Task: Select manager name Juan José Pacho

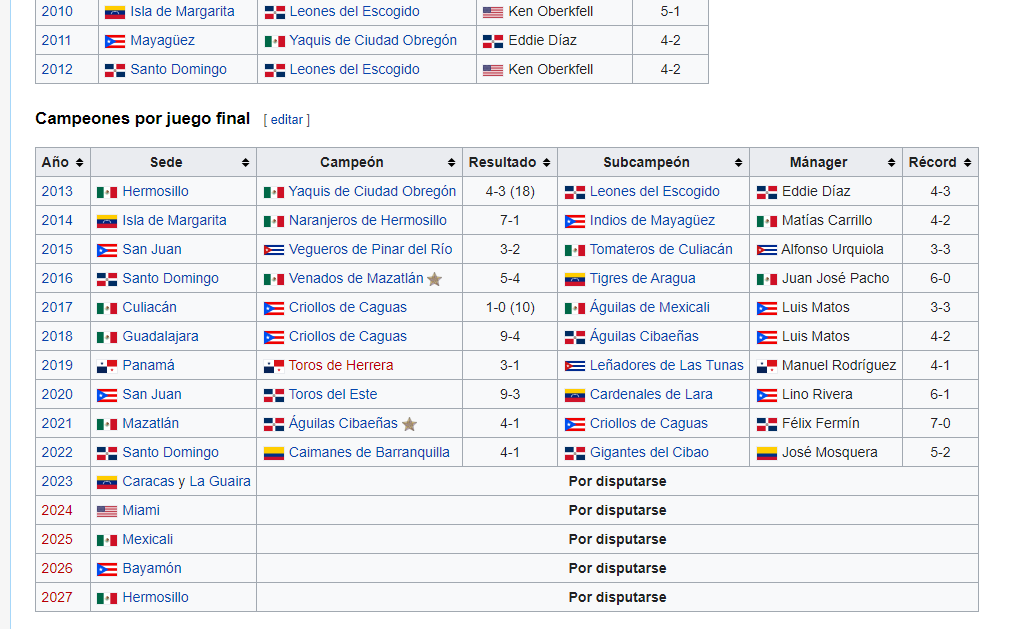Action: pos(836,279)
